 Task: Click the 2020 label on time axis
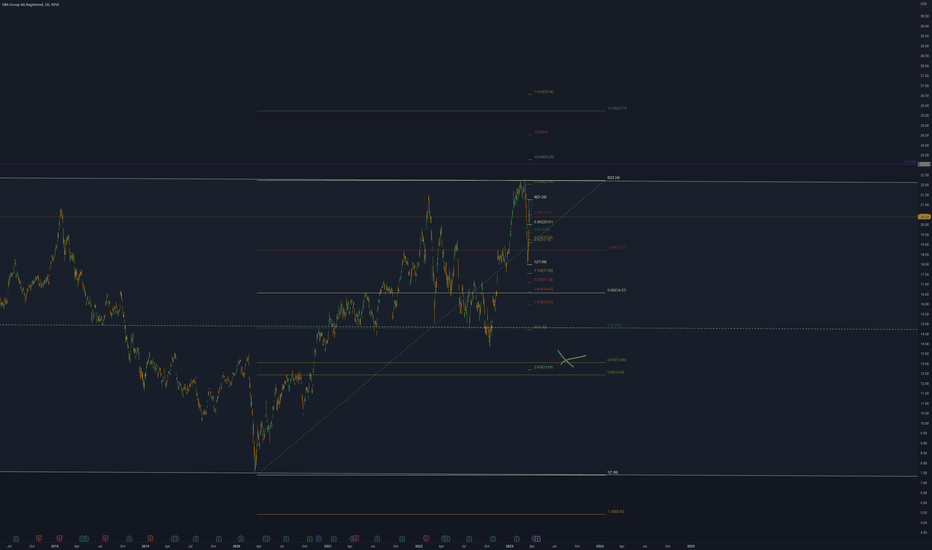coord(237,546)
